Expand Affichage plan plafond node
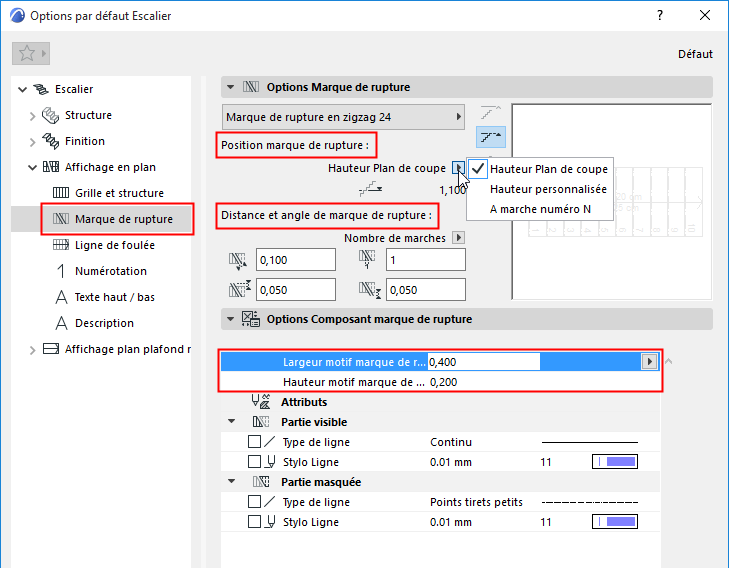The width and height of the screenshot is (729, 568). 33,350
